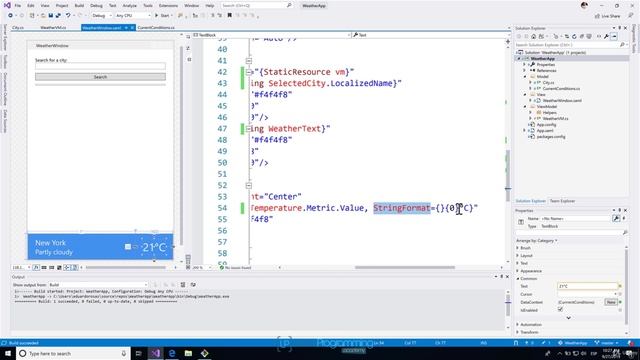640x360 pixels.
Task: Click the Solution Explorer Preview Selected Items icon
Action: (614, 36)
